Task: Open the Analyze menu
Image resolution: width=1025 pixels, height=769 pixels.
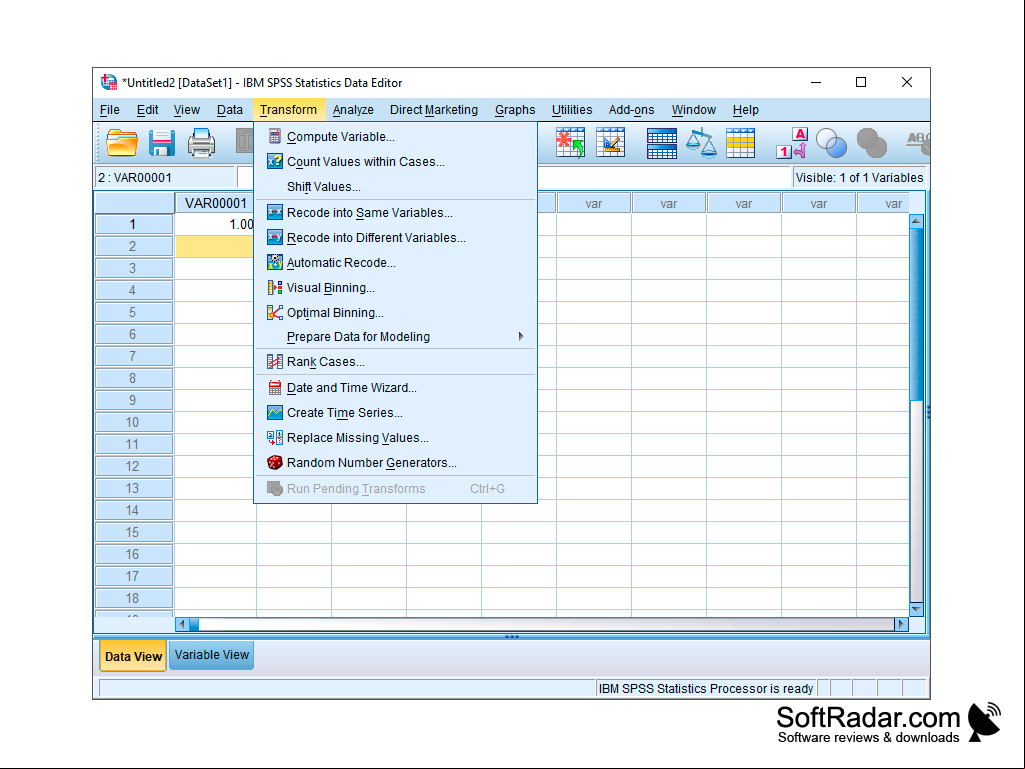Action: point(353,110)
